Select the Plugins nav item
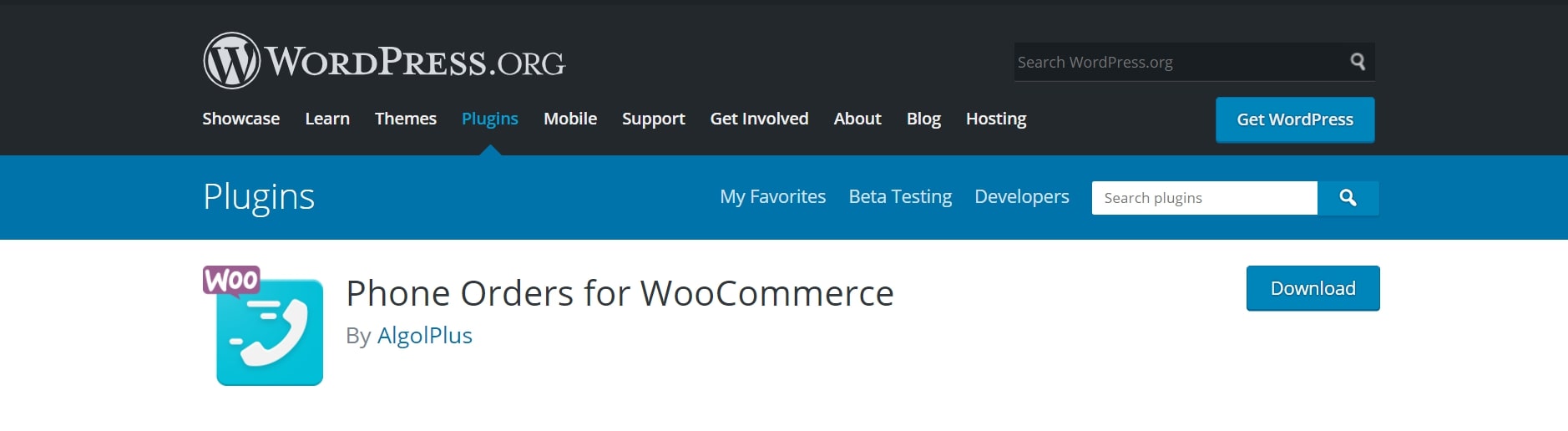This screenshot has height=431, width=1568. (x=490, y=119)
